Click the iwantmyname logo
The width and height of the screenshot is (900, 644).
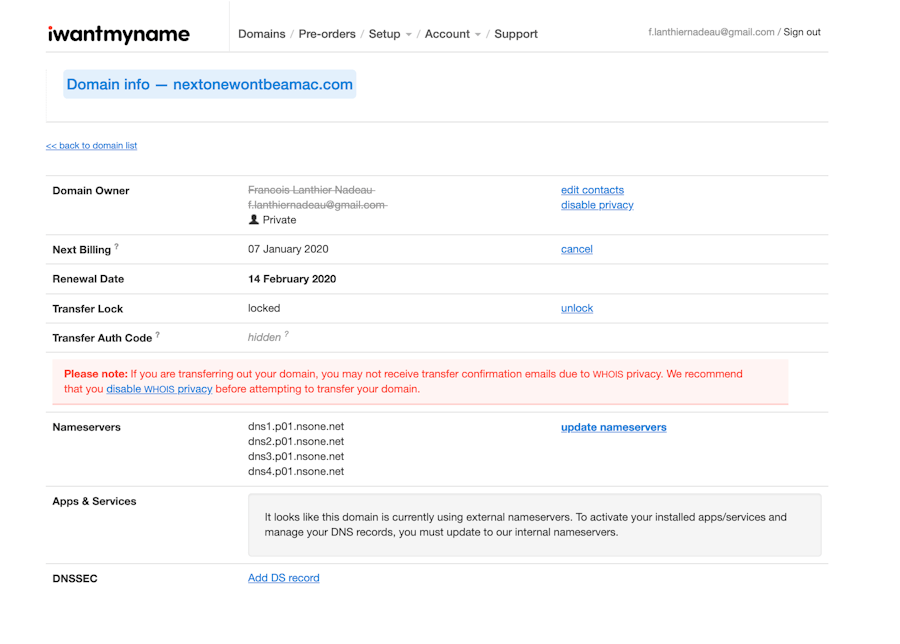[x=117, y=33]
